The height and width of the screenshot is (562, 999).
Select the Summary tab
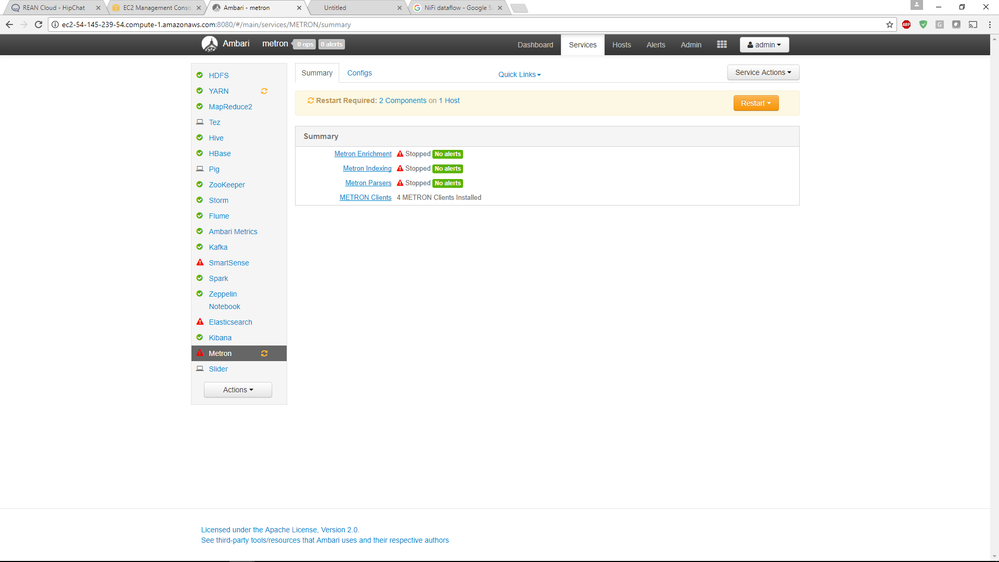(317, 73)
